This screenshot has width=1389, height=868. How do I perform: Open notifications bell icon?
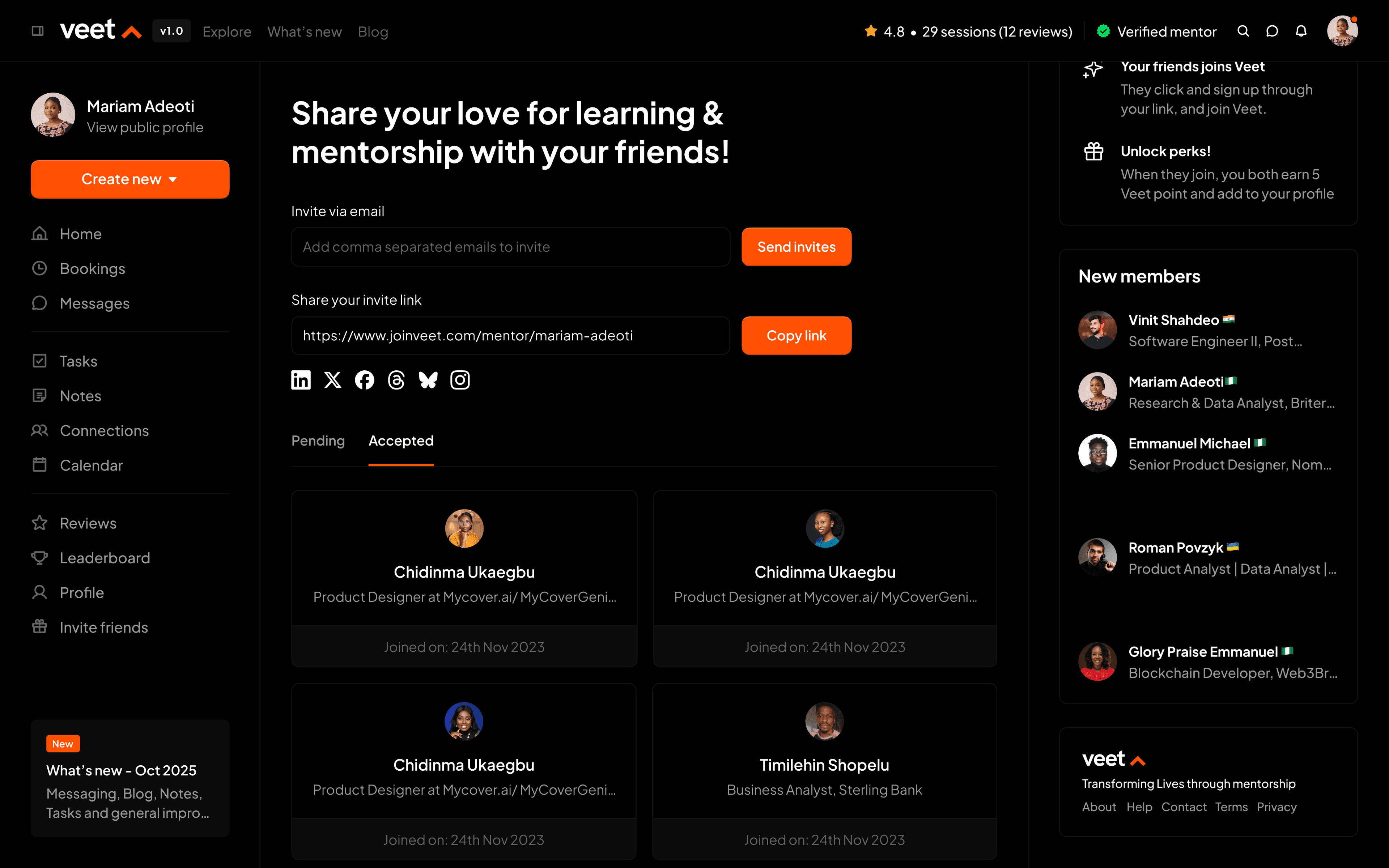1301,31
